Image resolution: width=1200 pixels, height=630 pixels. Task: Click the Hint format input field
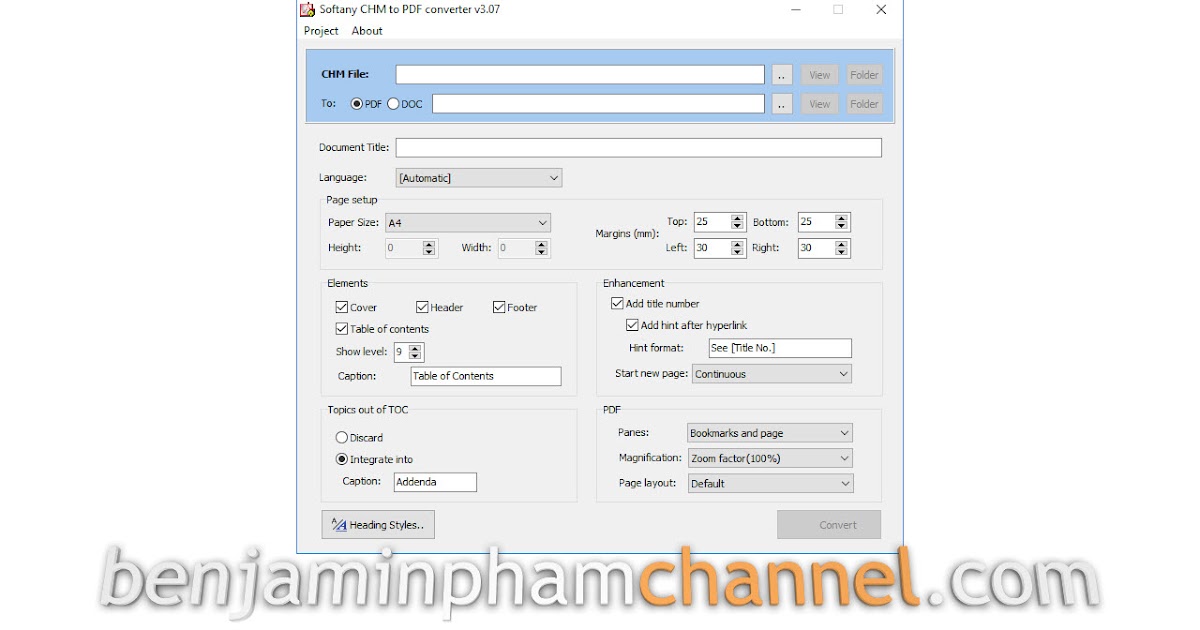click(x=779, y=348)
